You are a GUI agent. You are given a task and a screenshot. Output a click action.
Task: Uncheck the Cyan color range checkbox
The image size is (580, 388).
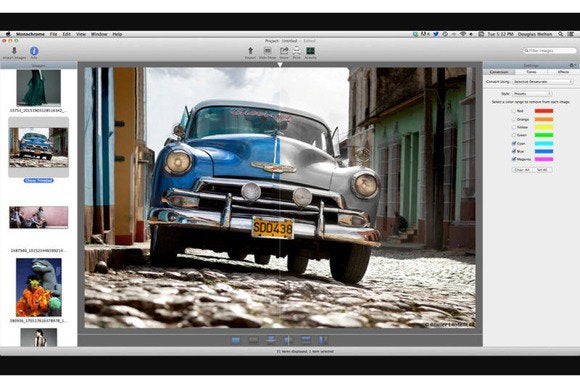(513, 143)
